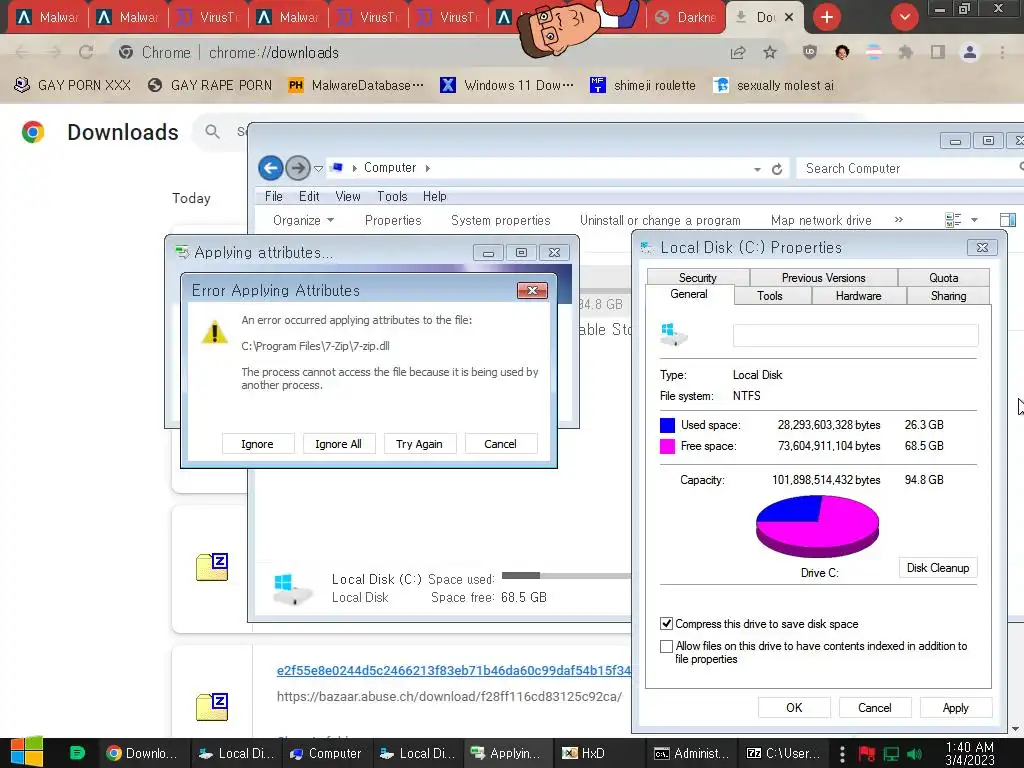
Task: Click Map network drive
Action: 821,221
